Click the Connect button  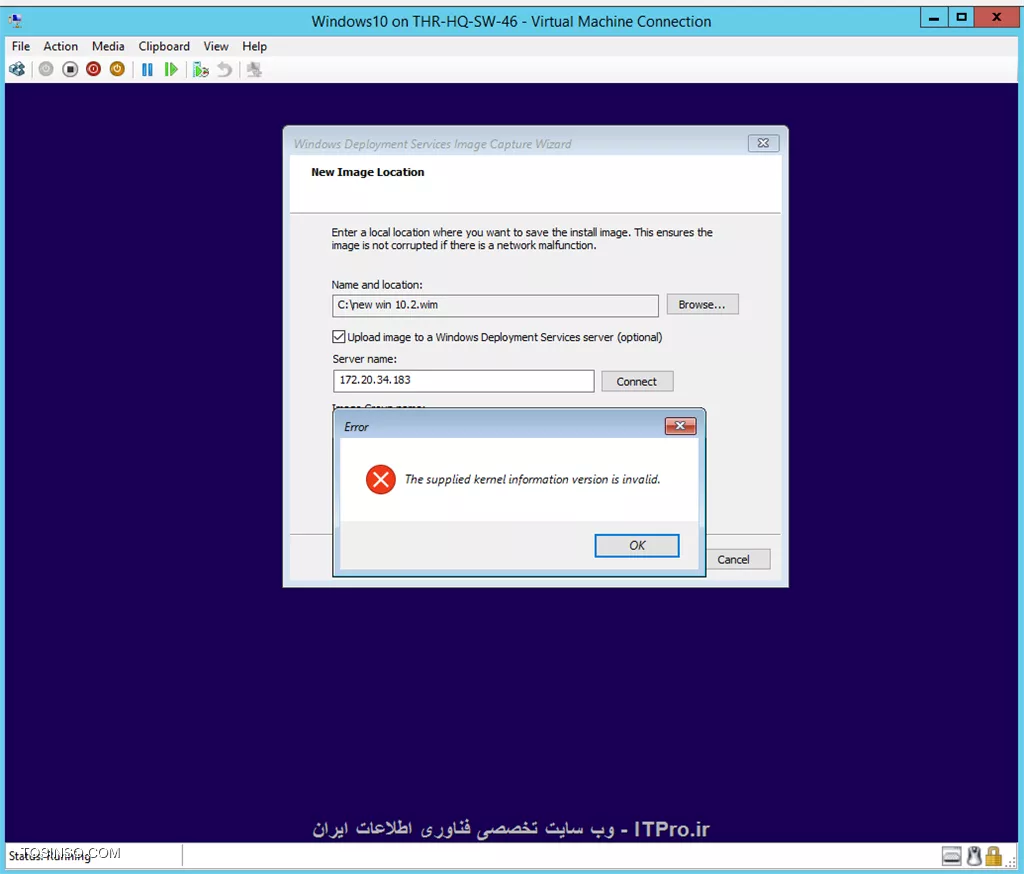[637, 381]
